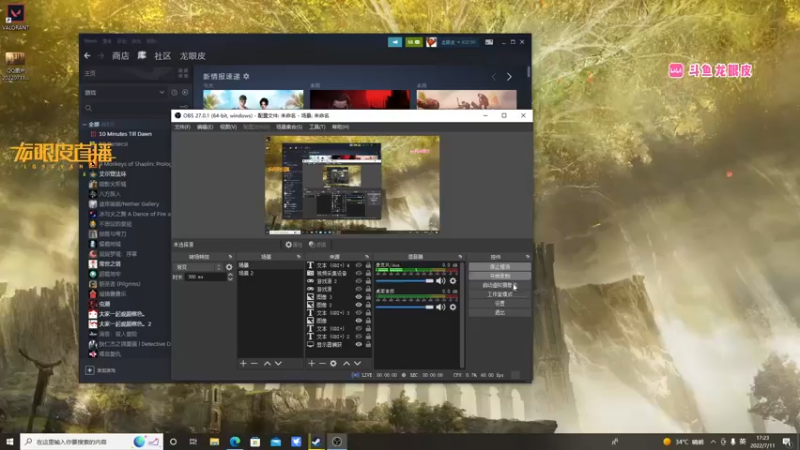Viewport: 800px width, 450px height.
Task: Move source up in Sources panel
Action: [346, 363]
